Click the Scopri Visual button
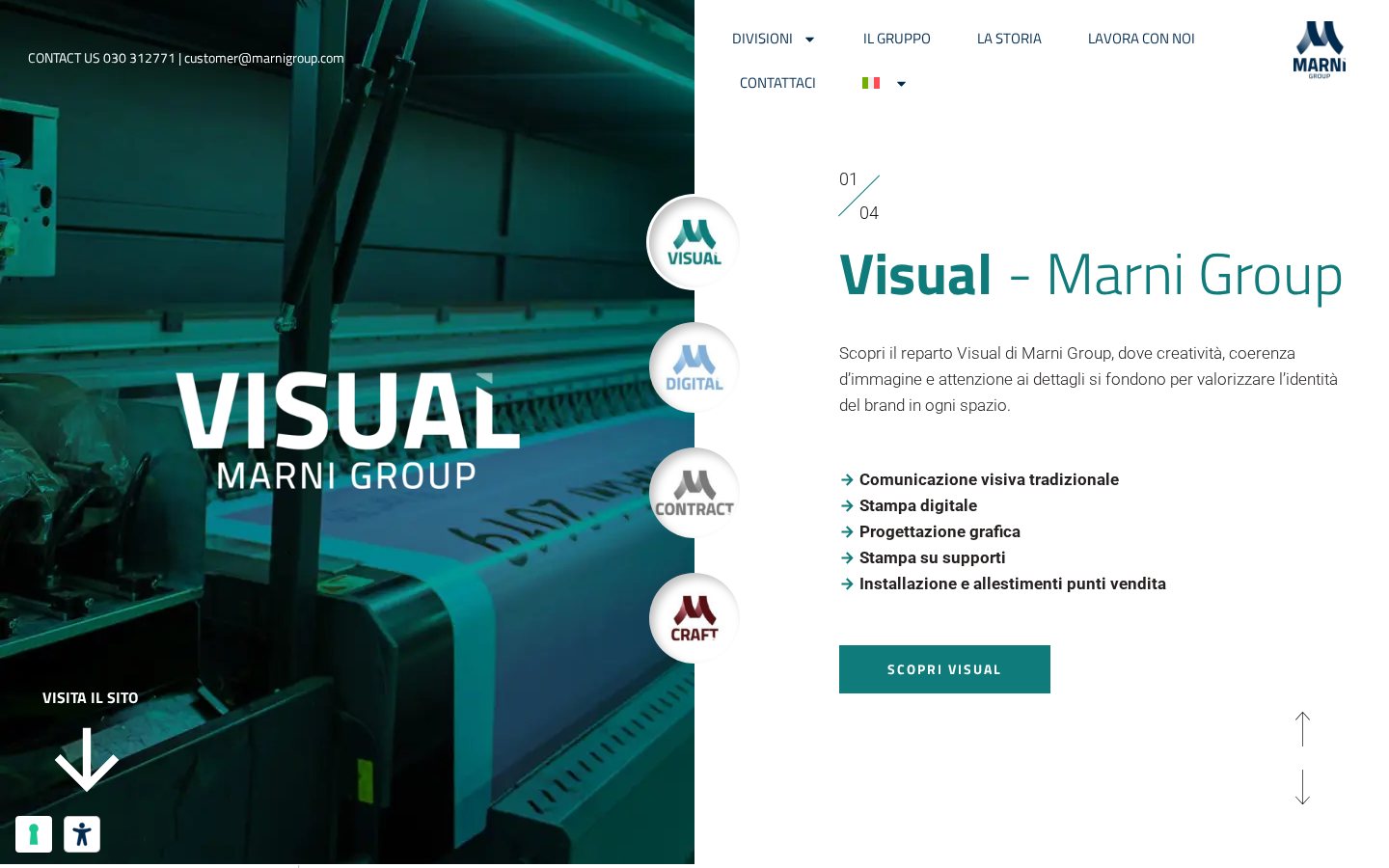The width and height of the screenshot is (1389, 868). pos(944,669)
